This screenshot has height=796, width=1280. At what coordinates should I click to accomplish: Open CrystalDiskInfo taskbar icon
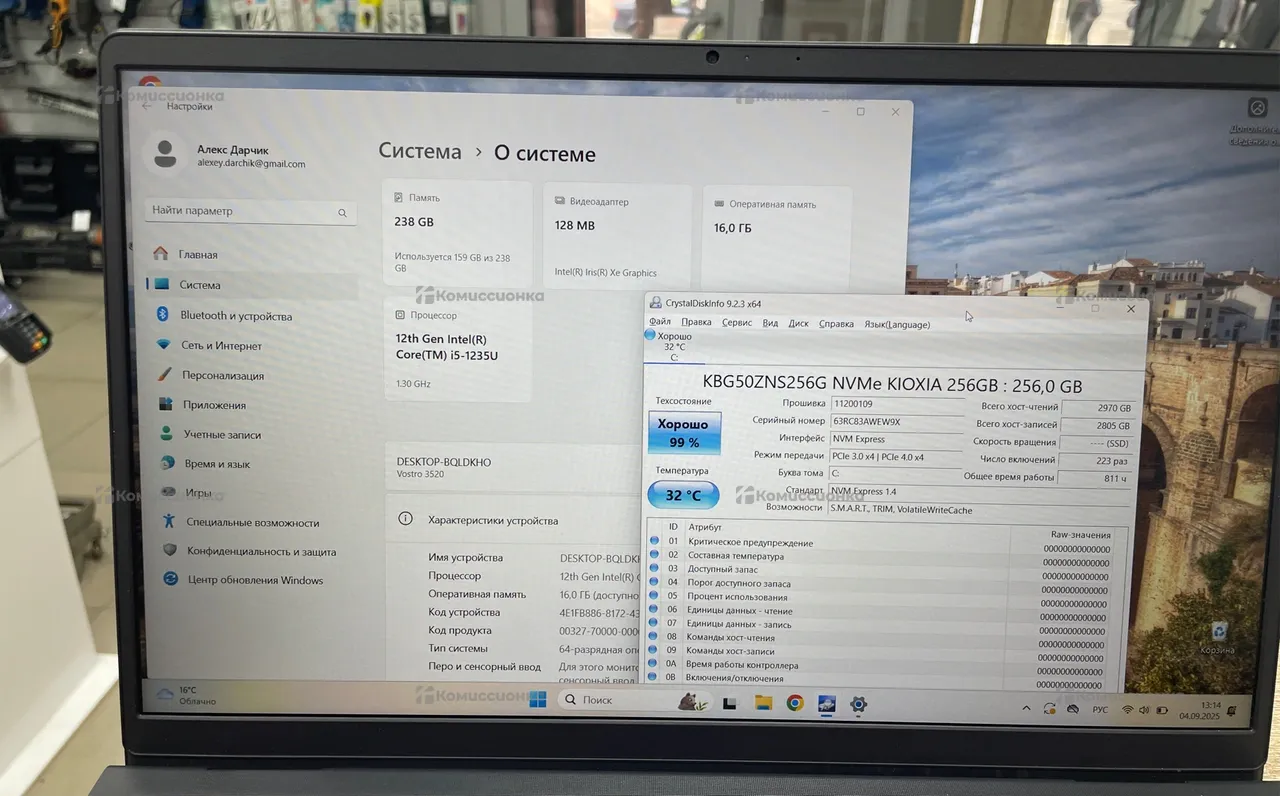[827, 704]
